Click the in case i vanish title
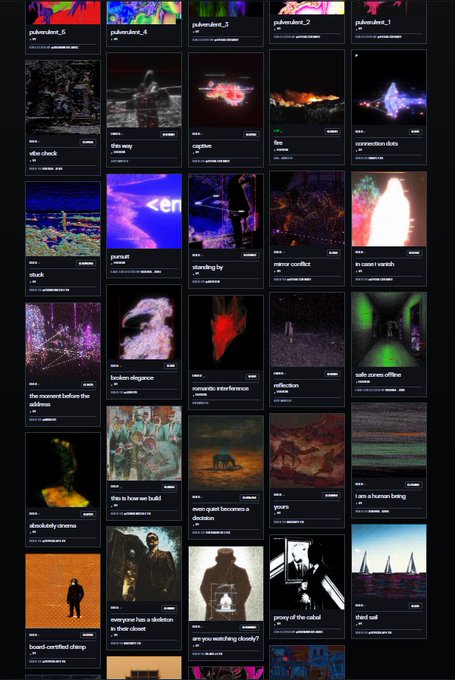The width and height of the screenshot is (455, 680). [375, 264]
